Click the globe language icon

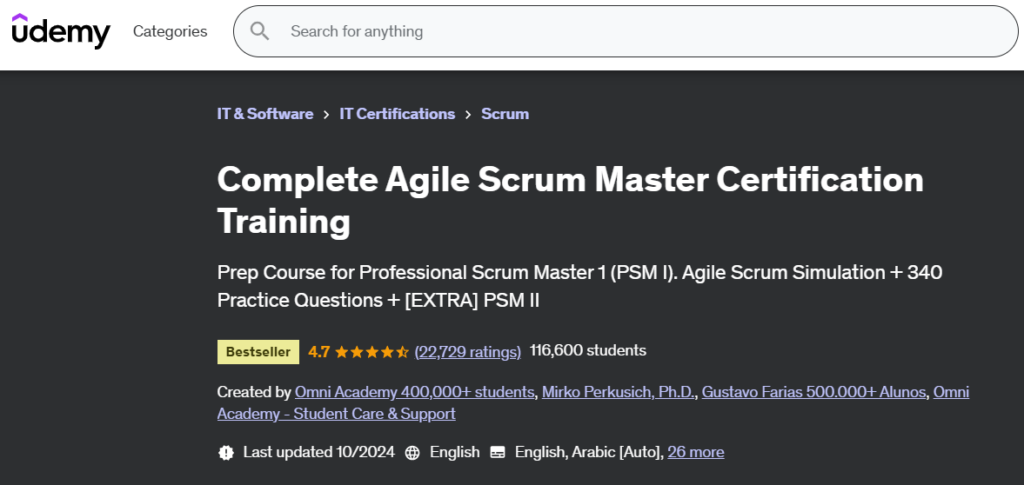(412, 452)
